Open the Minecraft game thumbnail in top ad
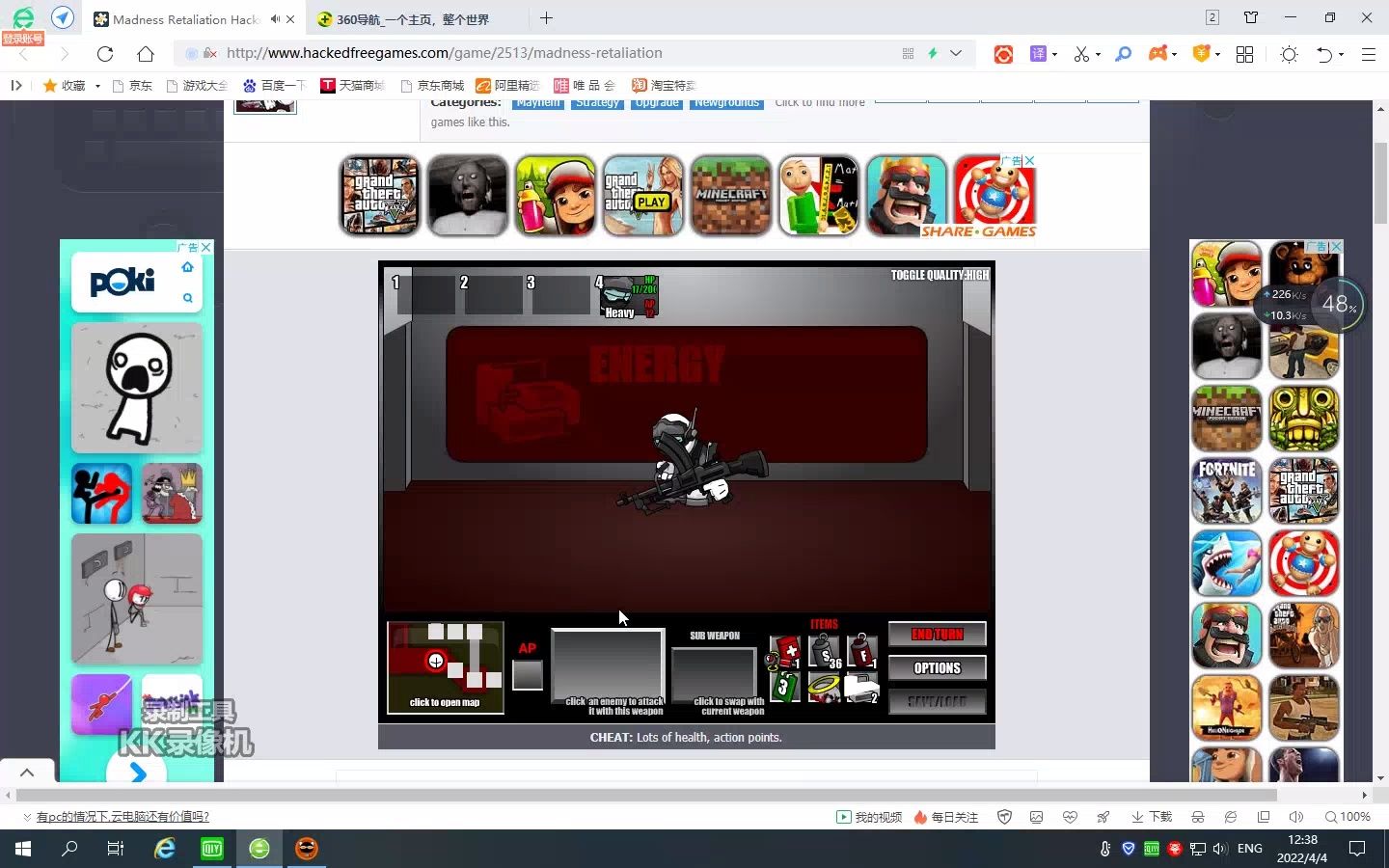 (x=731, y=196)
